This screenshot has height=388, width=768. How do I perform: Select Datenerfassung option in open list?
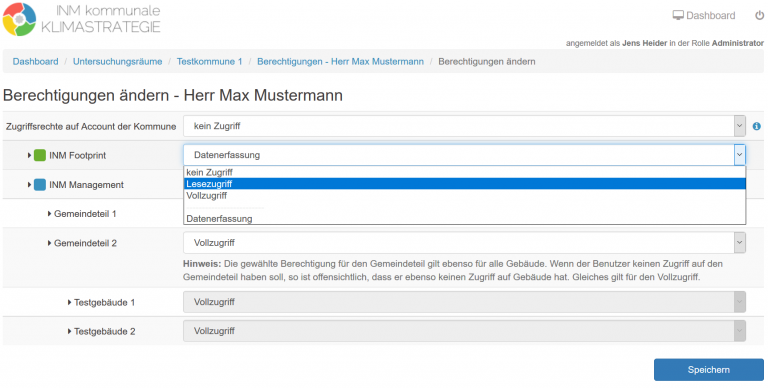coord(464,218)
